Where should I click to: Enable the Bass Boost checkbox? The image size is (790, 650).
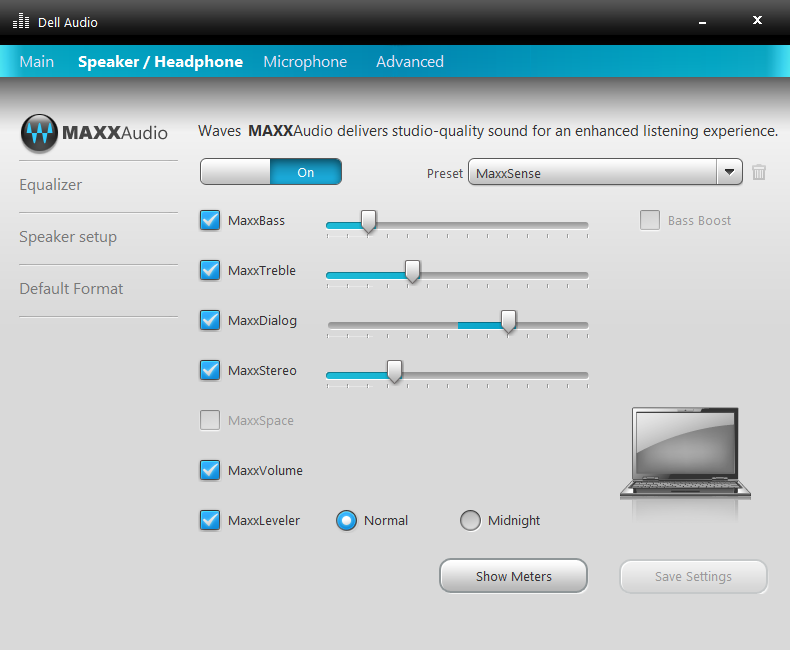[649, 220]
